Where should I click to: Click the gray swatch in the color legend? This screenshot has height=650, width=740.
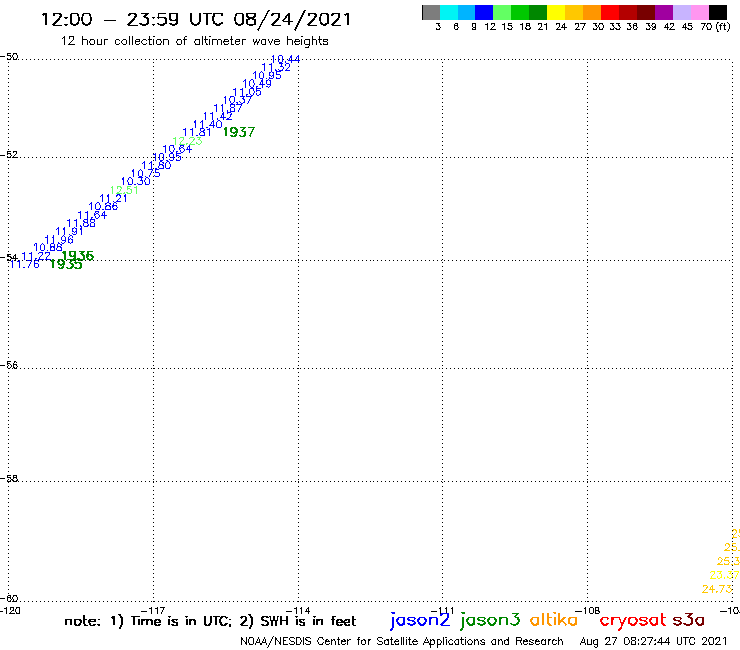431,12
